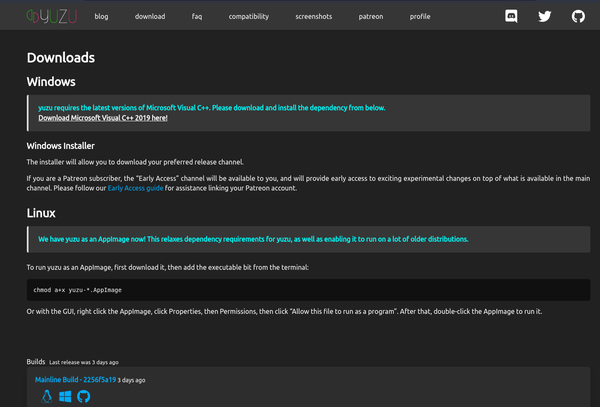Click the AppImage announcement banner
Image resolution: width=600 pixels, height=407 pixels.
pos(308,239)
